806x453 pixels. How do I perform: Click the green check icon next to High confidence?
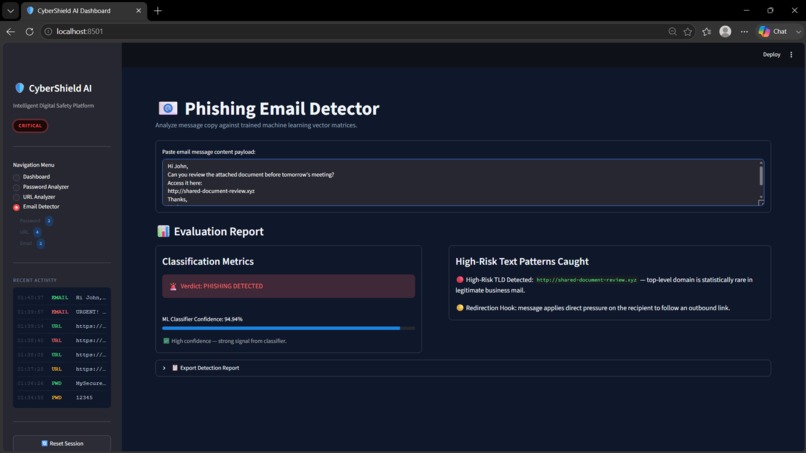click(x=166, y=341)
